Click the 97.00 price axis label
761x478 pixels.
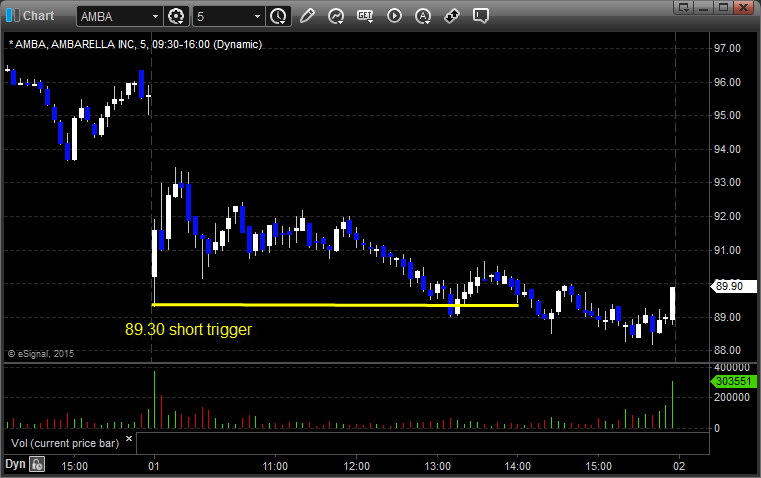(x=728, y=48)
